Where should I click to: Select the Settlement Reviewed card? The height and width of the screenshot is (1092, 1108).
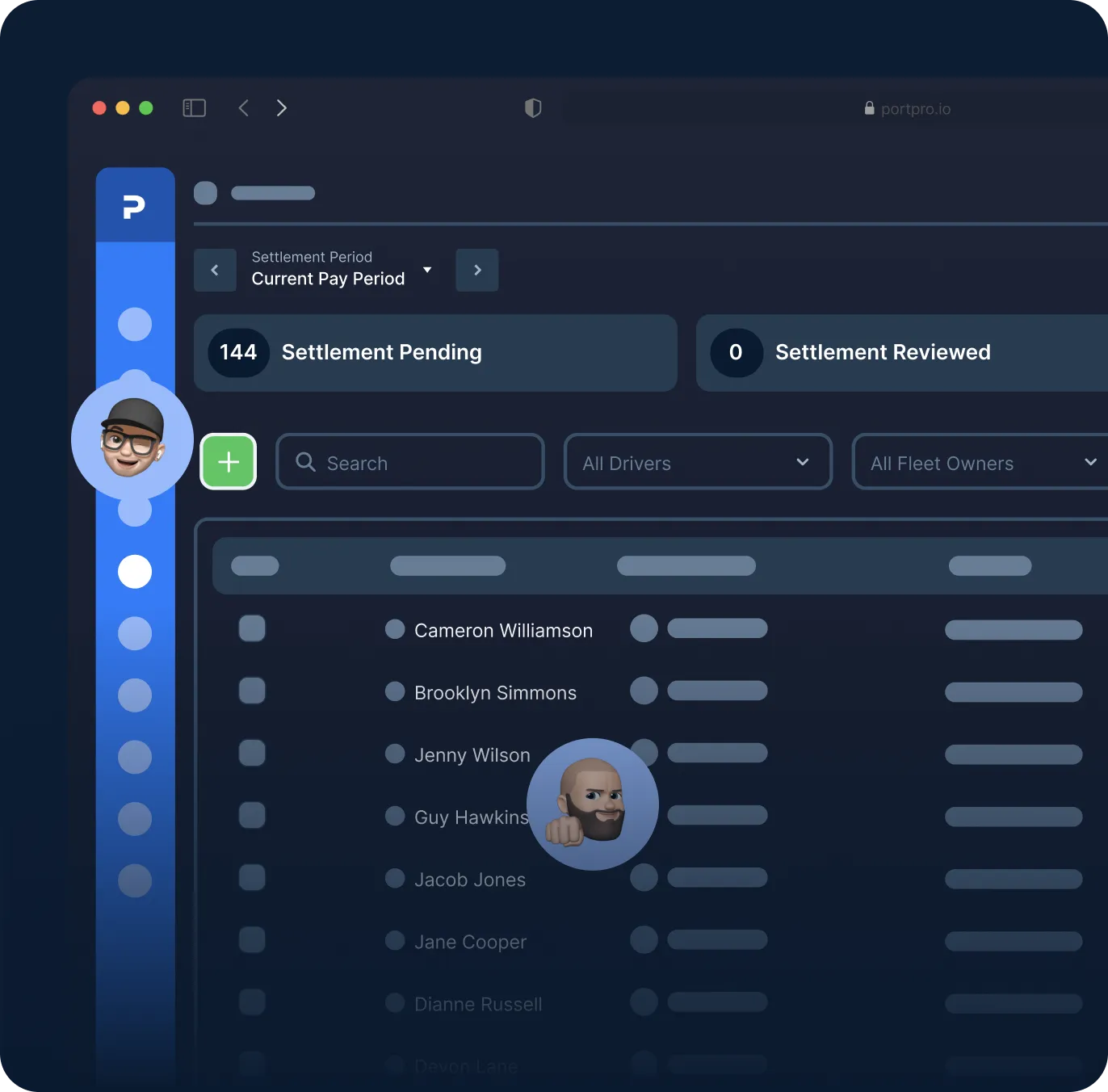[x=902, y=353]
